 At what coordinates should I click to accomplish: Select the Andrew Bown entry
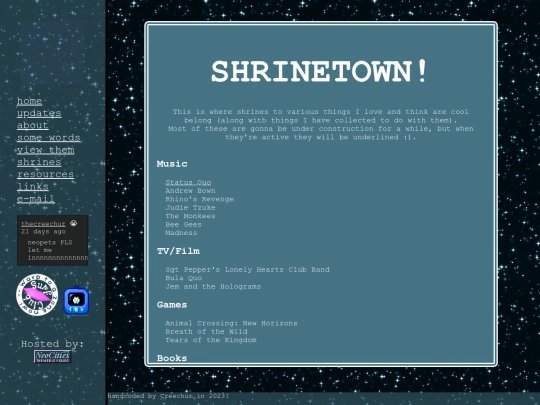(x=190, y=190)
